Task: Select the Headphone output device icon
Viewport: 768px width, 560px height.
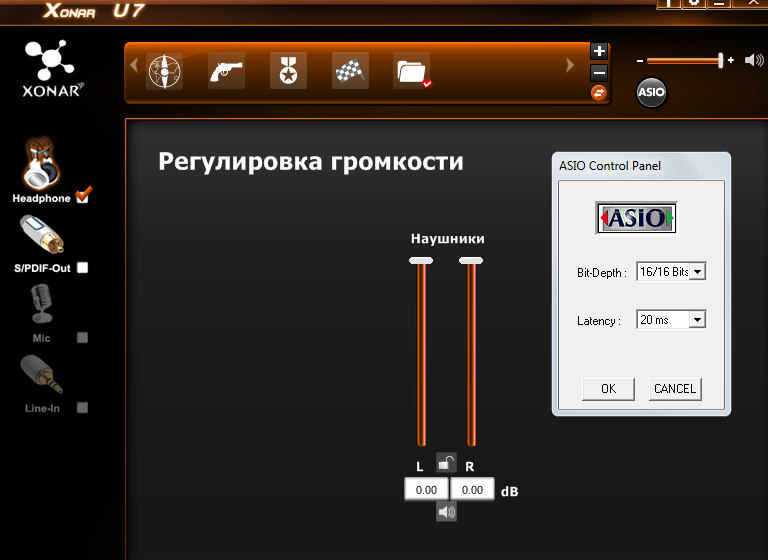Action: [x=41, y=164]
